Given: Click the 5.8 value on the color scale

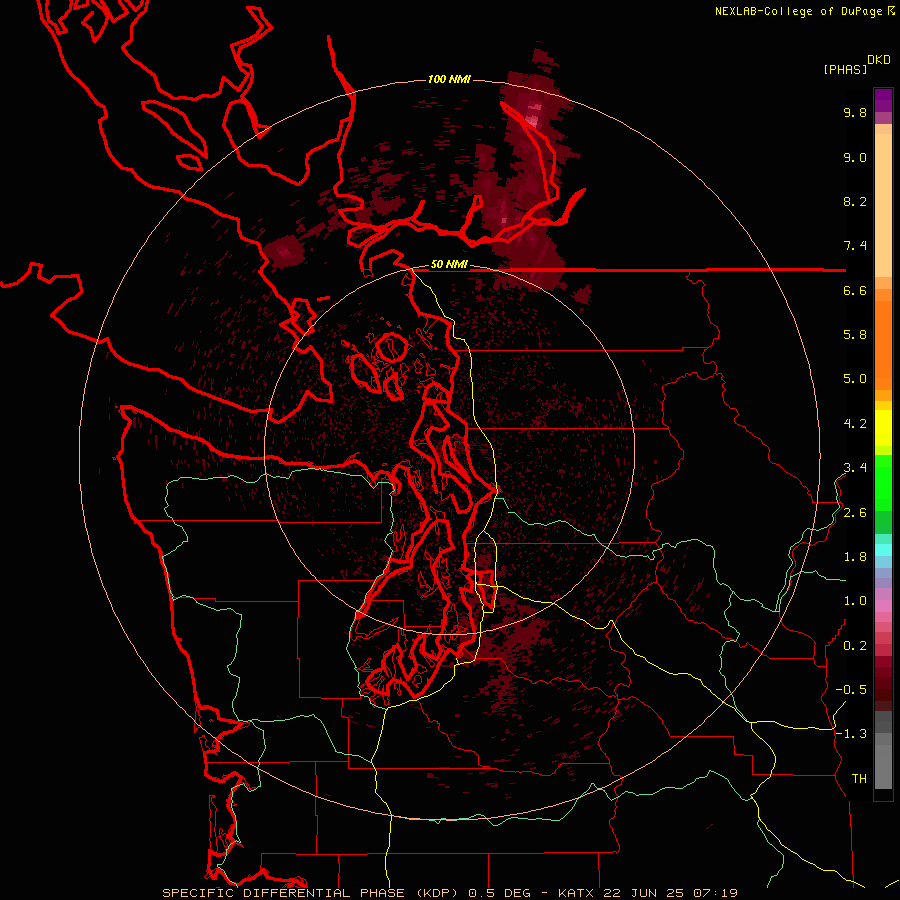Looking at the screenshot, I should (855, 335).
